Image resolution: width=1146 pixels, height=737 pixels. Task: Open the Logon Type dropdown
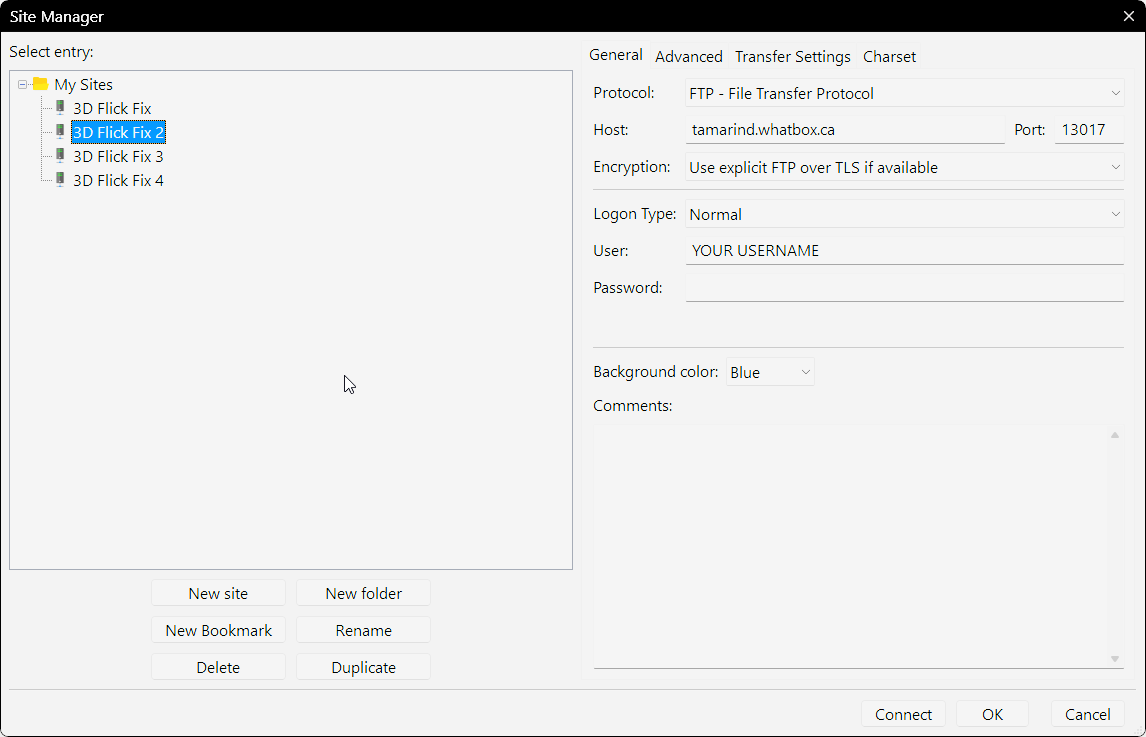click(904, 215)
